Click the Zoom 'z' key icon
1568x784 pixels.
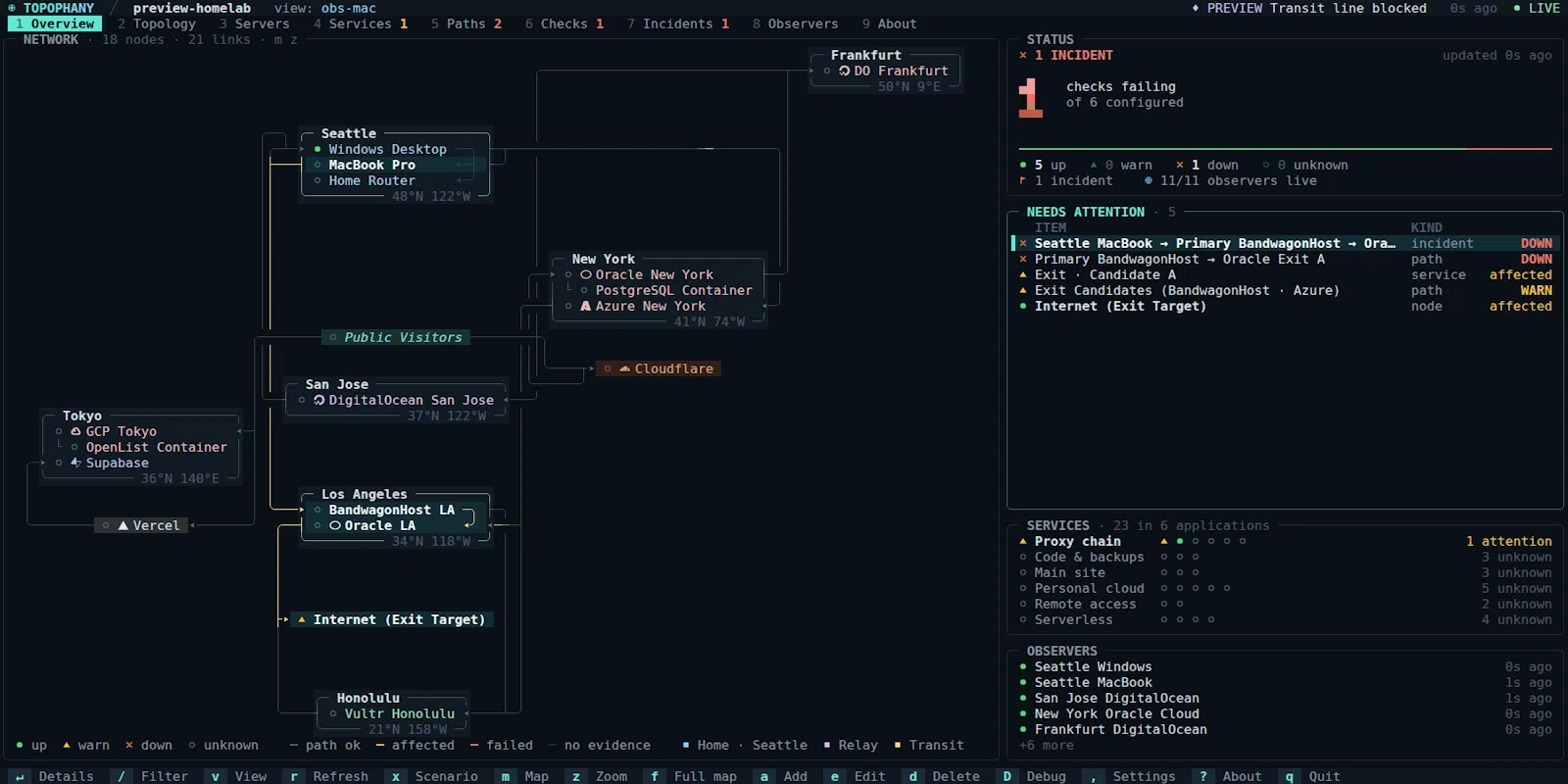click(576, 776)
